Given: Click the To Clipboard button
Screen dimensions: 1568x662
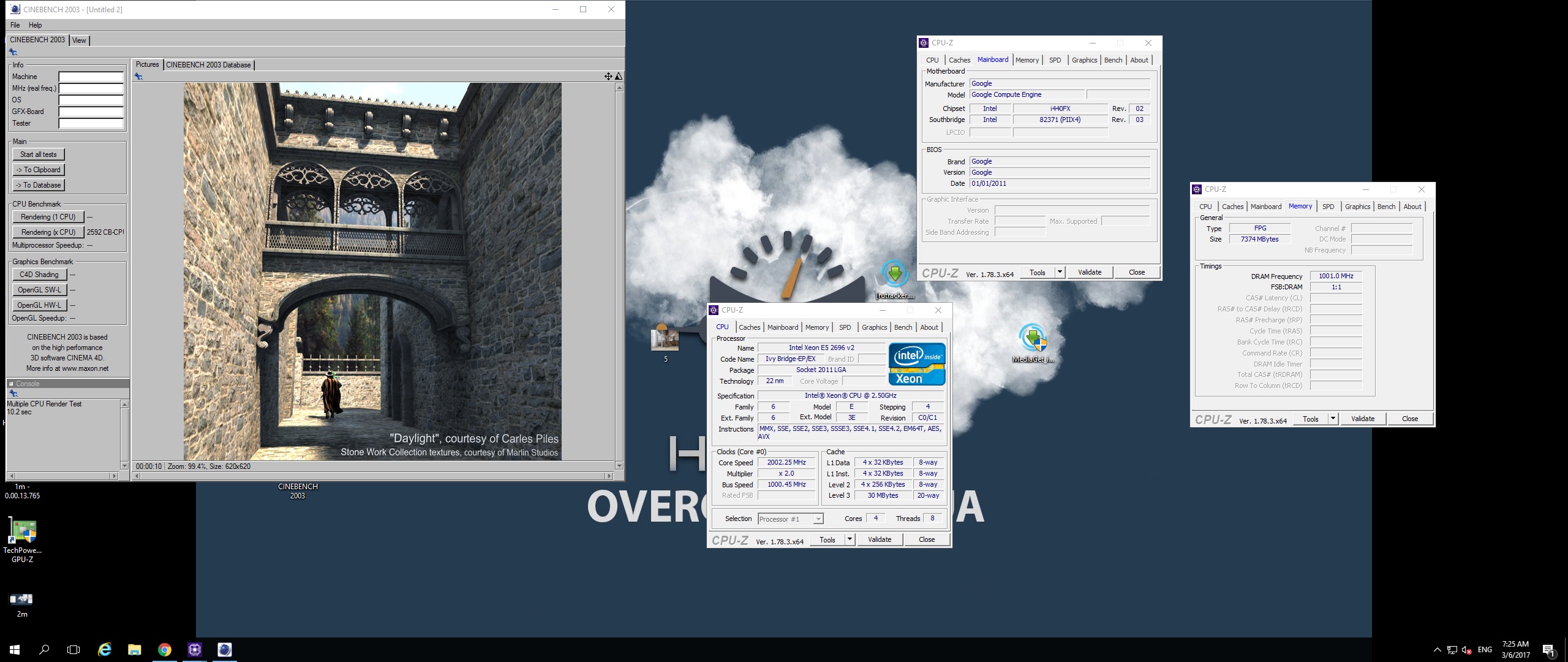Looking at the screenshot, I should (38, 170).
